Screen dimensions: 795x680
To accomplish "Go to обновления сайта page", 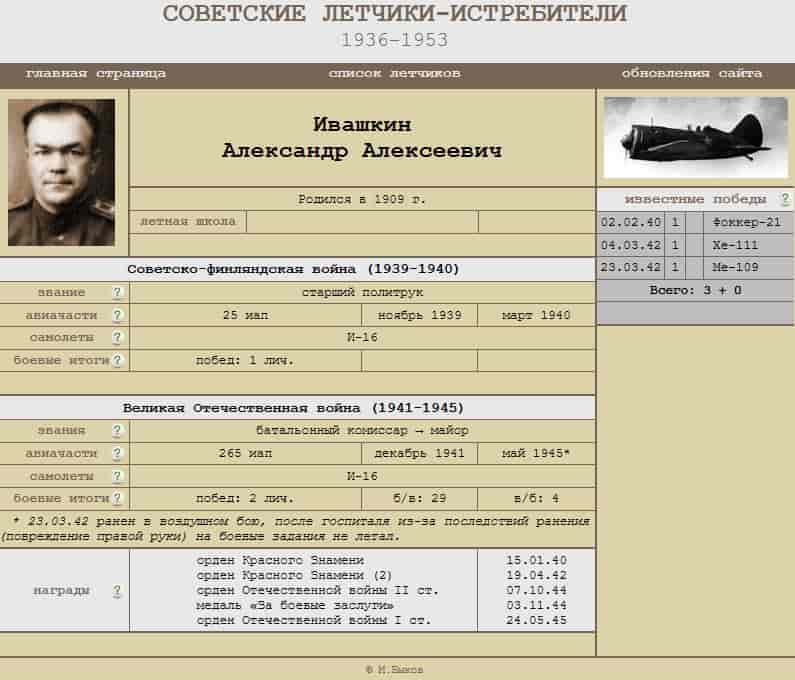I will tap(691, 74).
